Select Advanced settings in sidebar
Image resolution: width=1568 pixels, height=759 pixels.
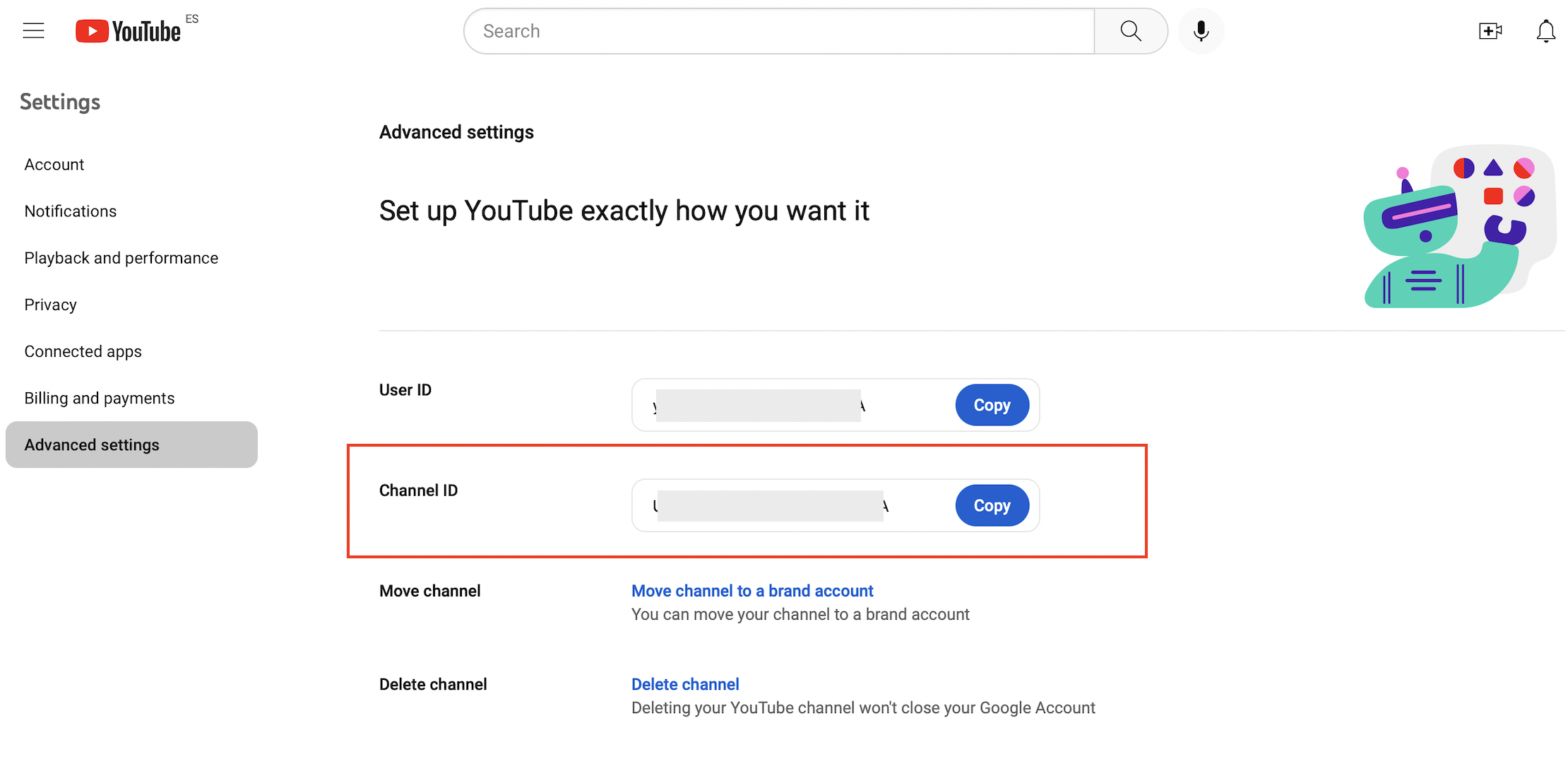[131, 445]
